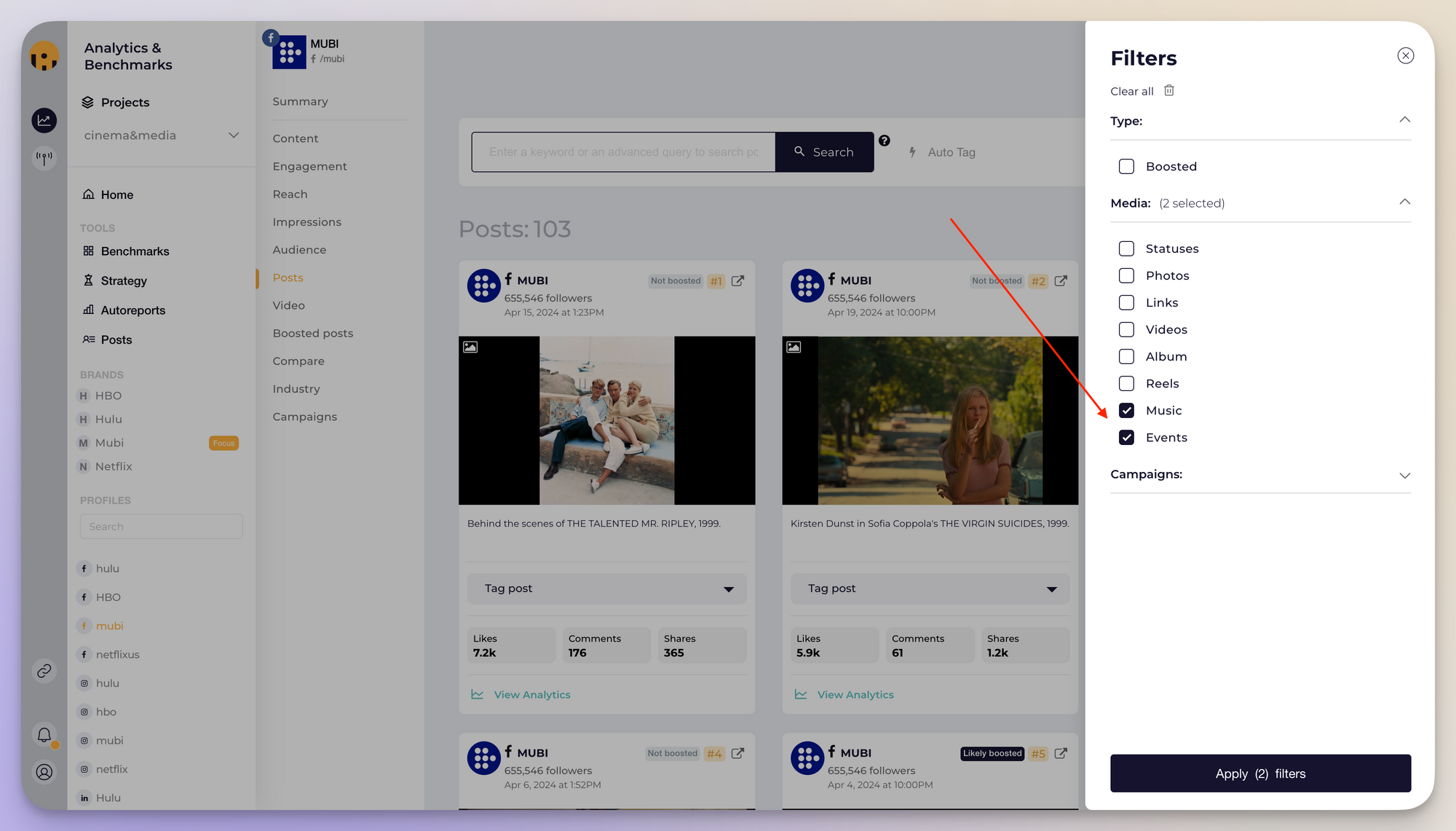This screenshot has width=1456, height=831.
Task: Focus the keyword search input field
Action: (x=623, y=152)
